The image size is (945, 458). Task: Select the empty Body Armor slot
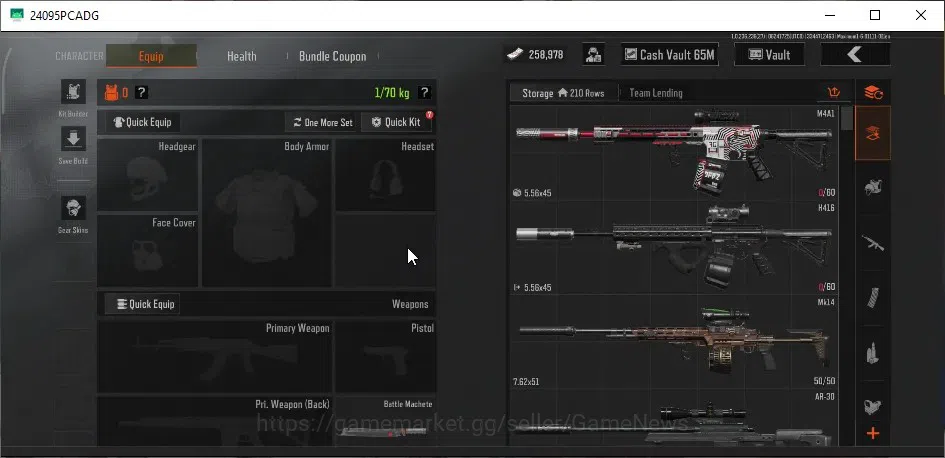point(266,213)
